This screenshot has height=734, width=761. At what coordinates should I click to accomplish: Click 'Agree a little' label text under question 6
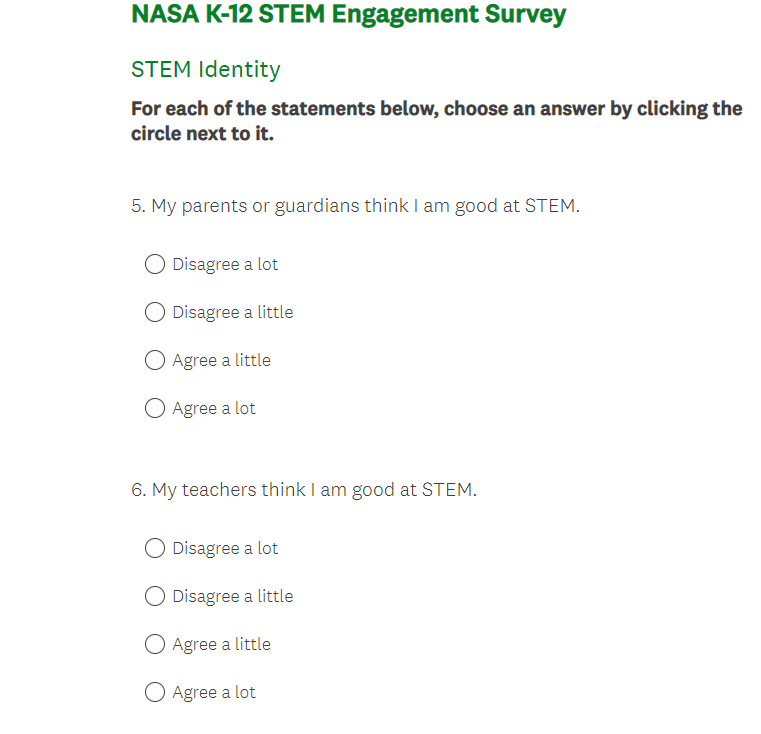click(221, 644)
